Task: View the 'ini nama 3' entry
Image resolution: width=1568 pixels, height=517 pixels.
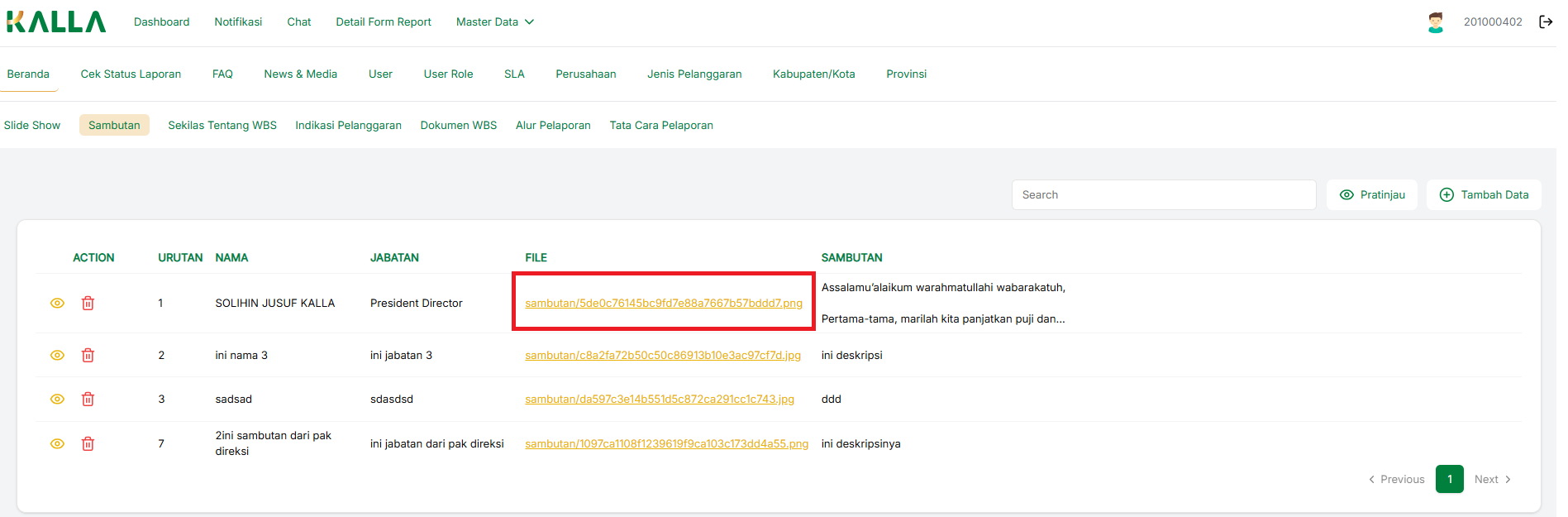Action: pos(57,356)
